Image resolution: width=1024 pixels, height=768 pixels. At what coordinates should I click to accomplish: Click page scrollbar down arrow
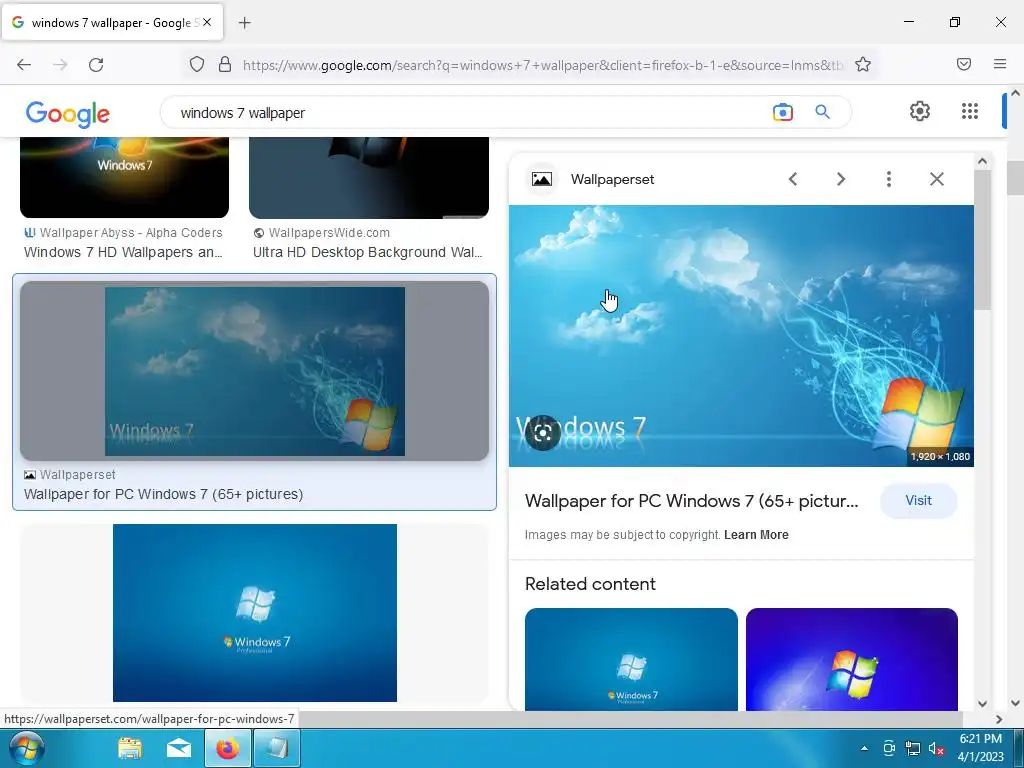pos(1015,703)
